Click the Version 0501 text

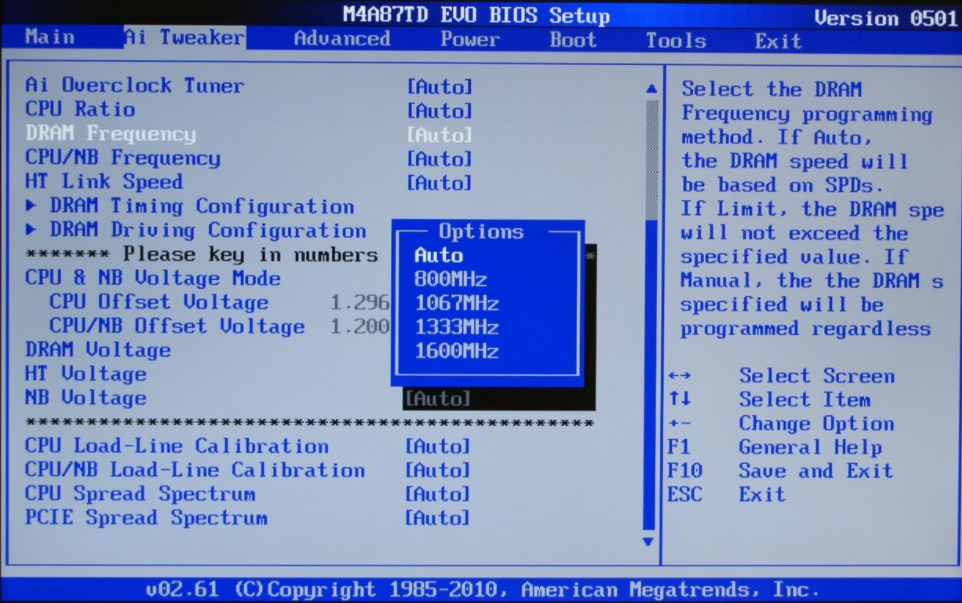[x=886, y=18]
